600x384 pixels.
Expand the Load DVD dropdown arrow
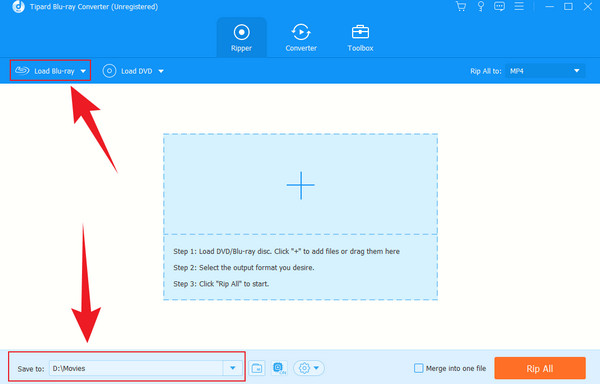[161, 71]
